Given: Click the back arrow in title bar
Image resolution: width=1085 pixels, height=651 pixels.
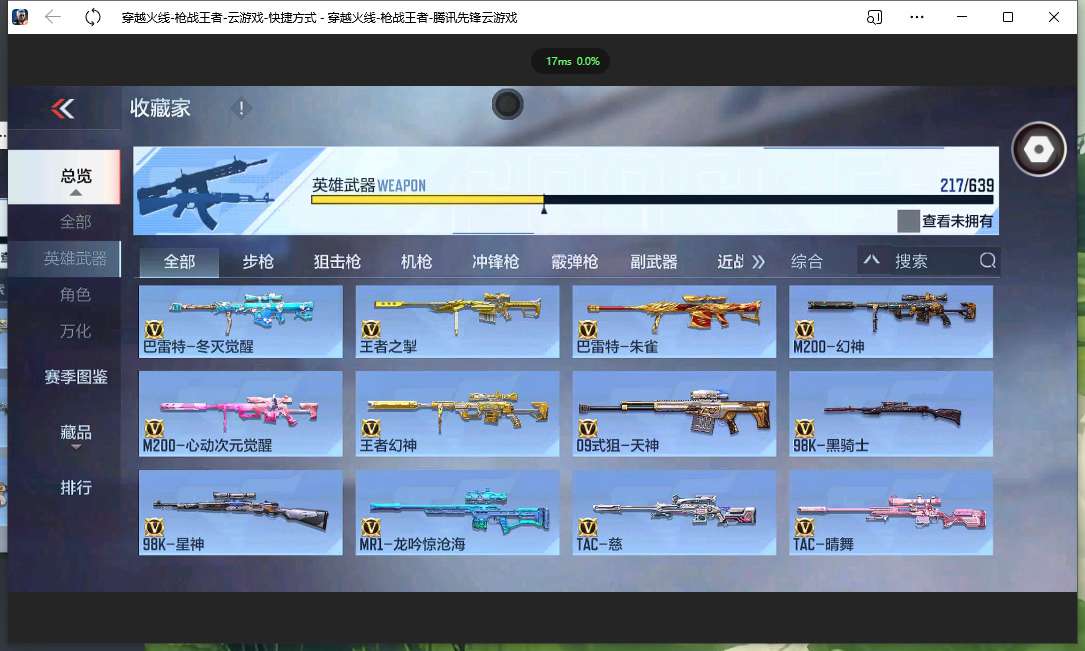Looking at the screenshot, I should tap(53, 17).
